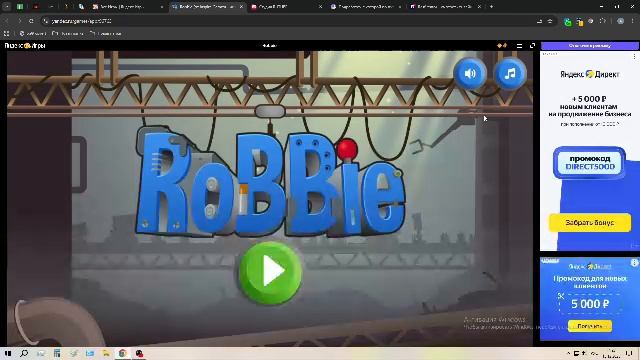Toggle game music with the note button
The height and width of the screenshot is (360, 640).
click(510, 74)
